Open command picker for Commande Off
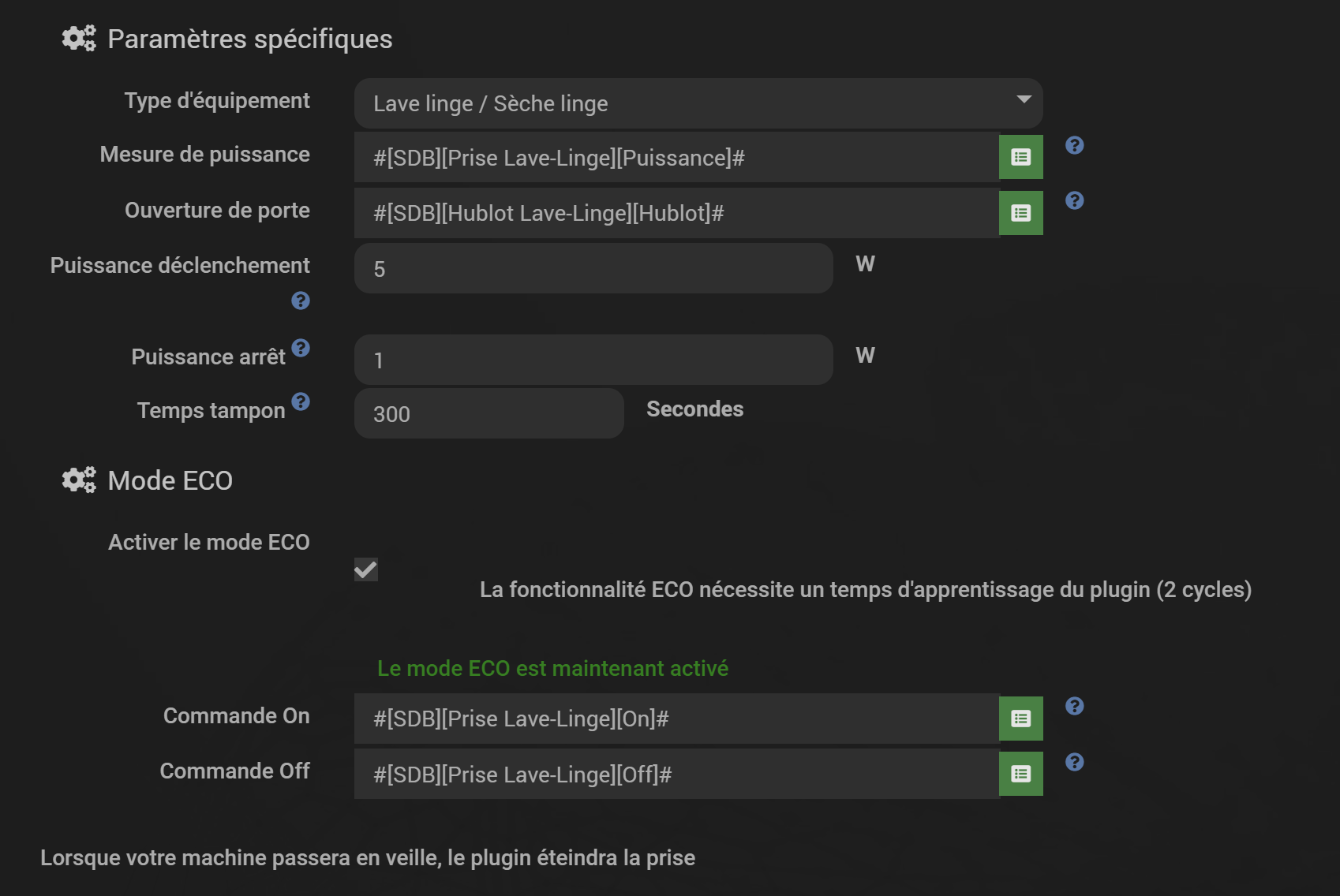Viewport: 1340px width, 896px height. click(1021, 774)
